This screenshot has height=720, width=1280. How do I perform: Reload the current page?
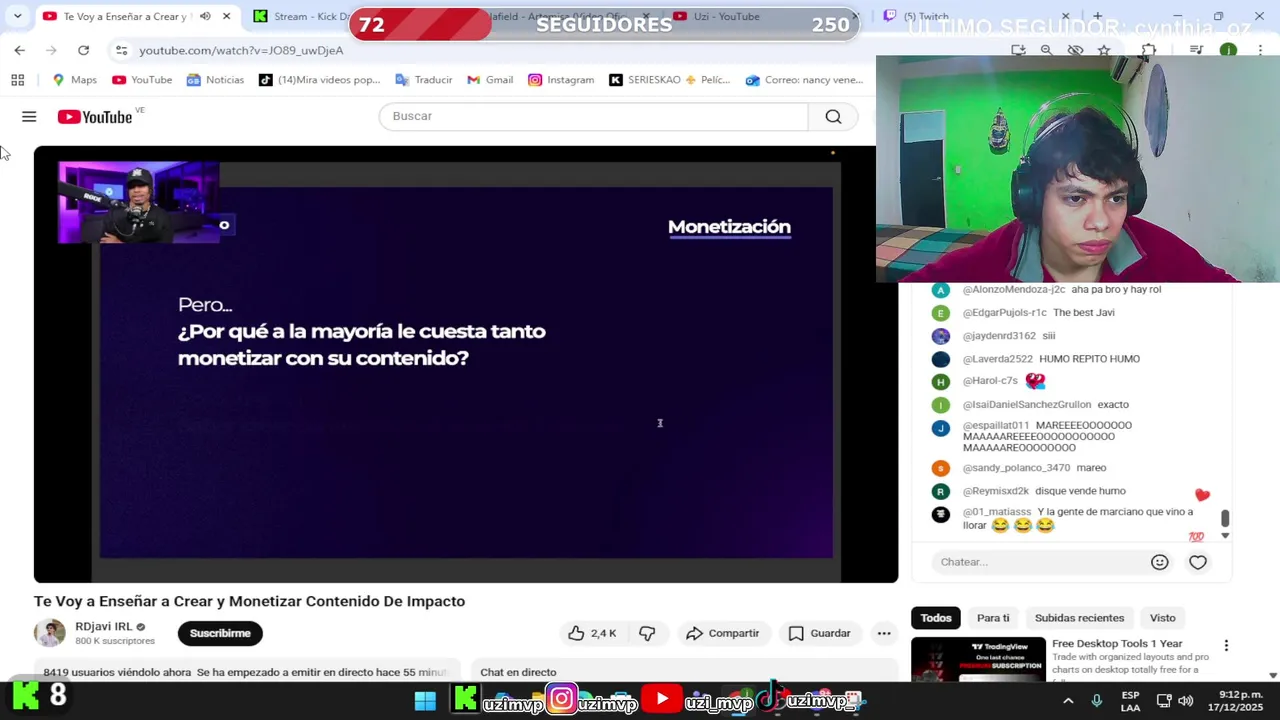click(x=83, y=50)
